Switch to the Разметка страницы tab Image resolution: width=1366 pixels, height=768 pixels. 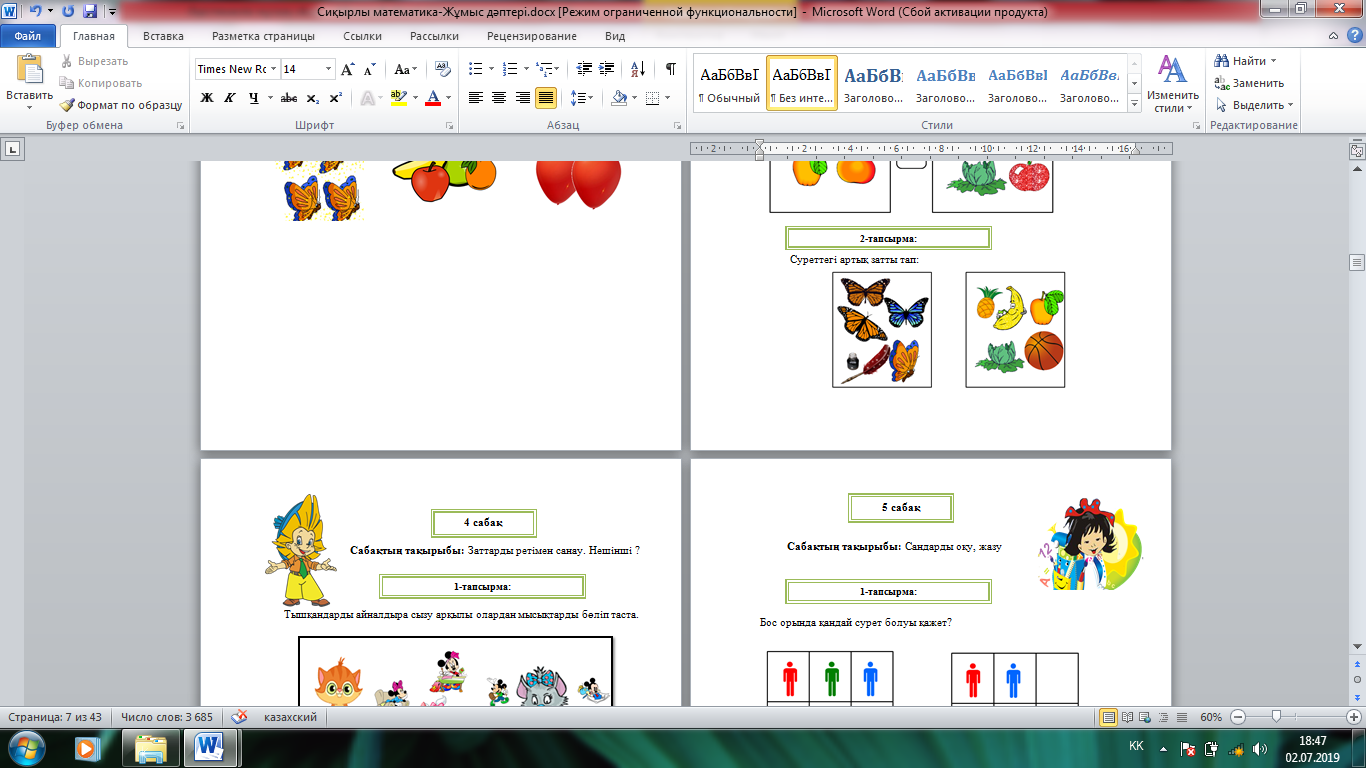263,36
